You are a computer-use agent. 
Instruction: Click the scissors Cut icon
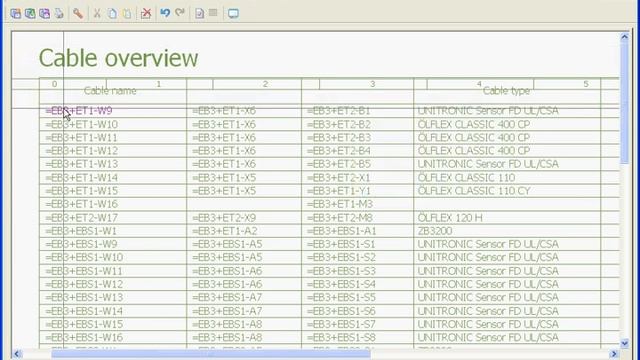point(97,13)
